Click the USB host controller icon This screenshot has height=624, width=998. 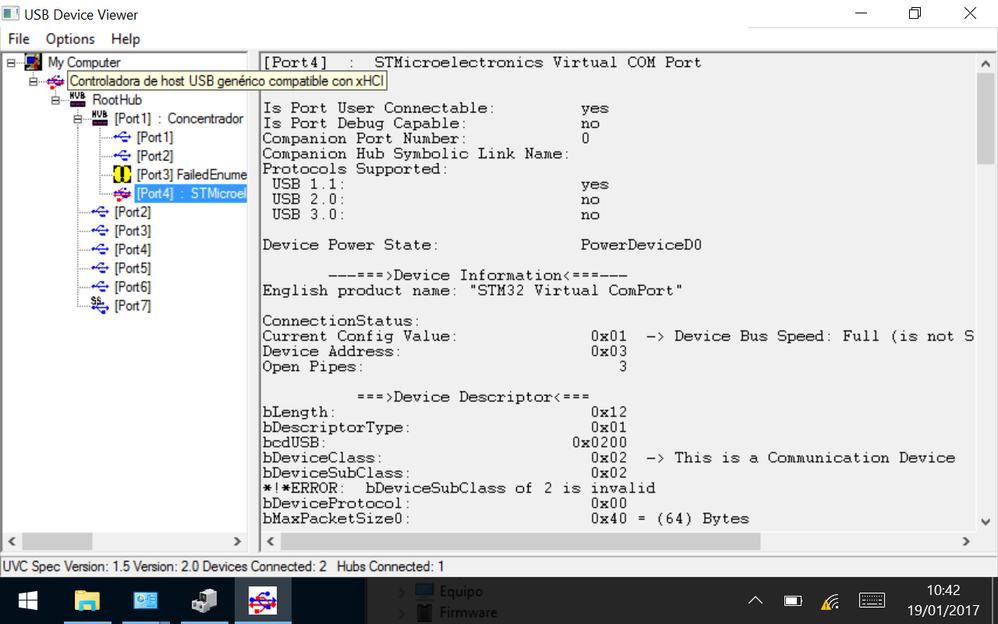[55, 81]
